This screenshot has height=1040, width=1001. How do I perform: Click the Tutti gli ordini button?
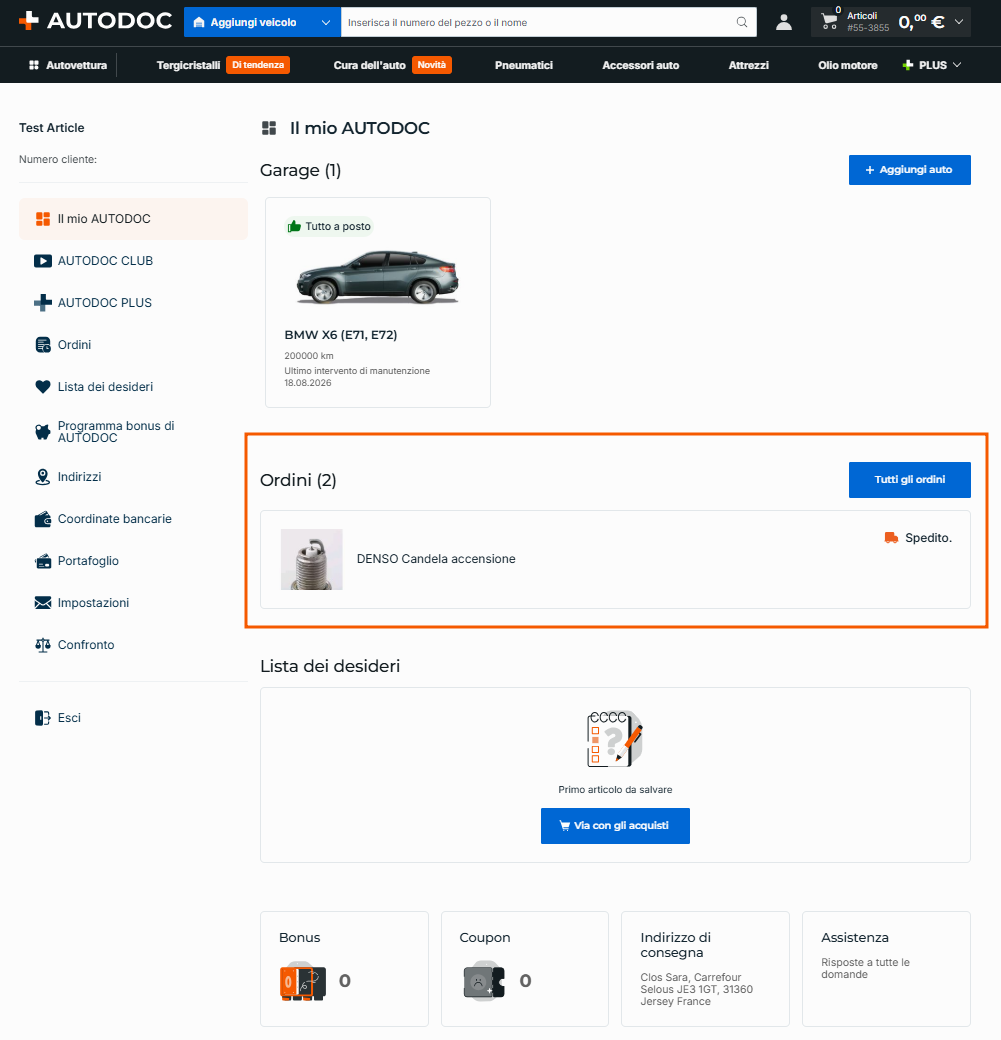(909, 480)
